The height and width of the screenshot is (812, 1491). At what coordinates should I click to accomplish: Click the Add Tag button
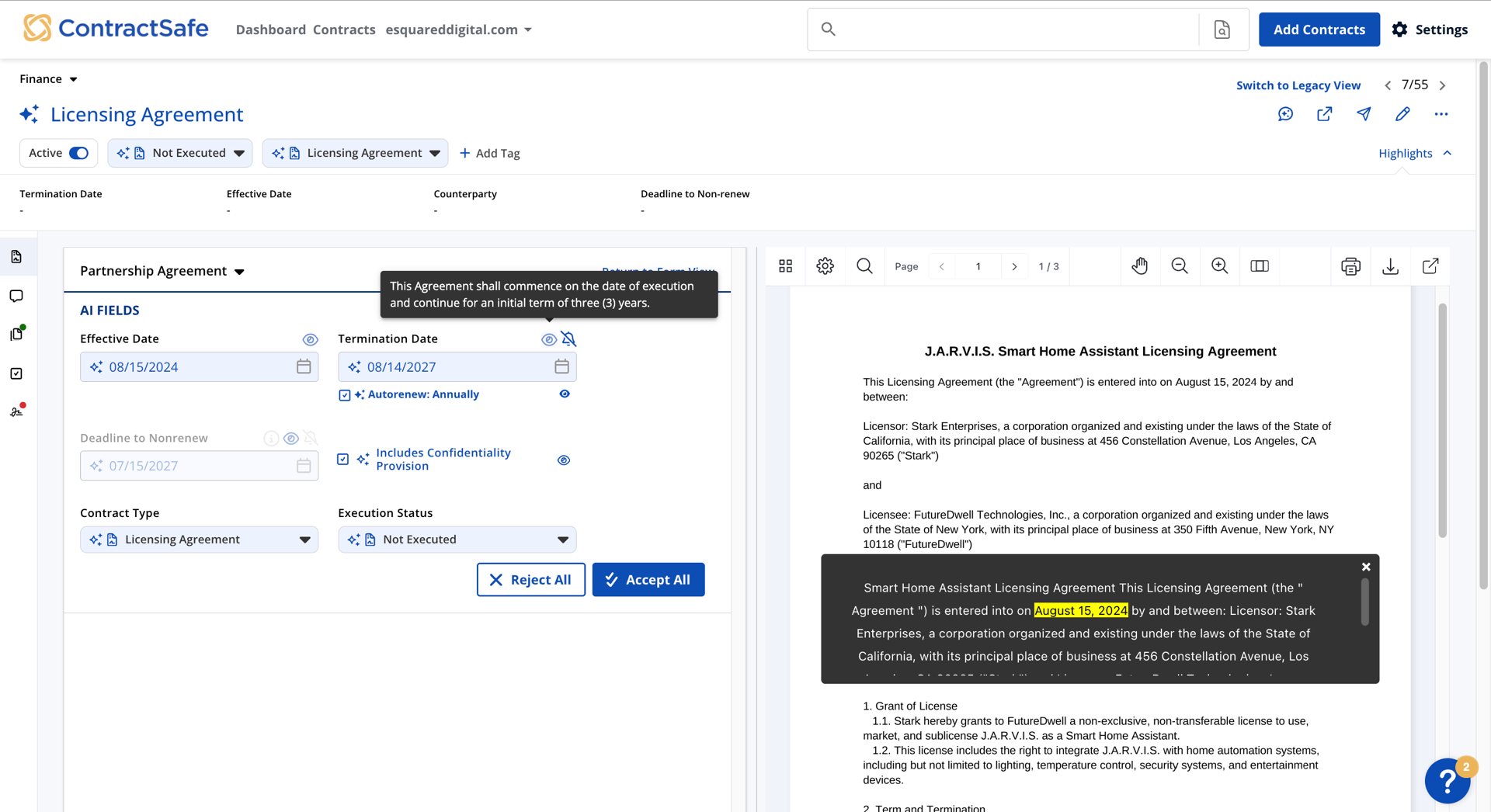[489, 153]
